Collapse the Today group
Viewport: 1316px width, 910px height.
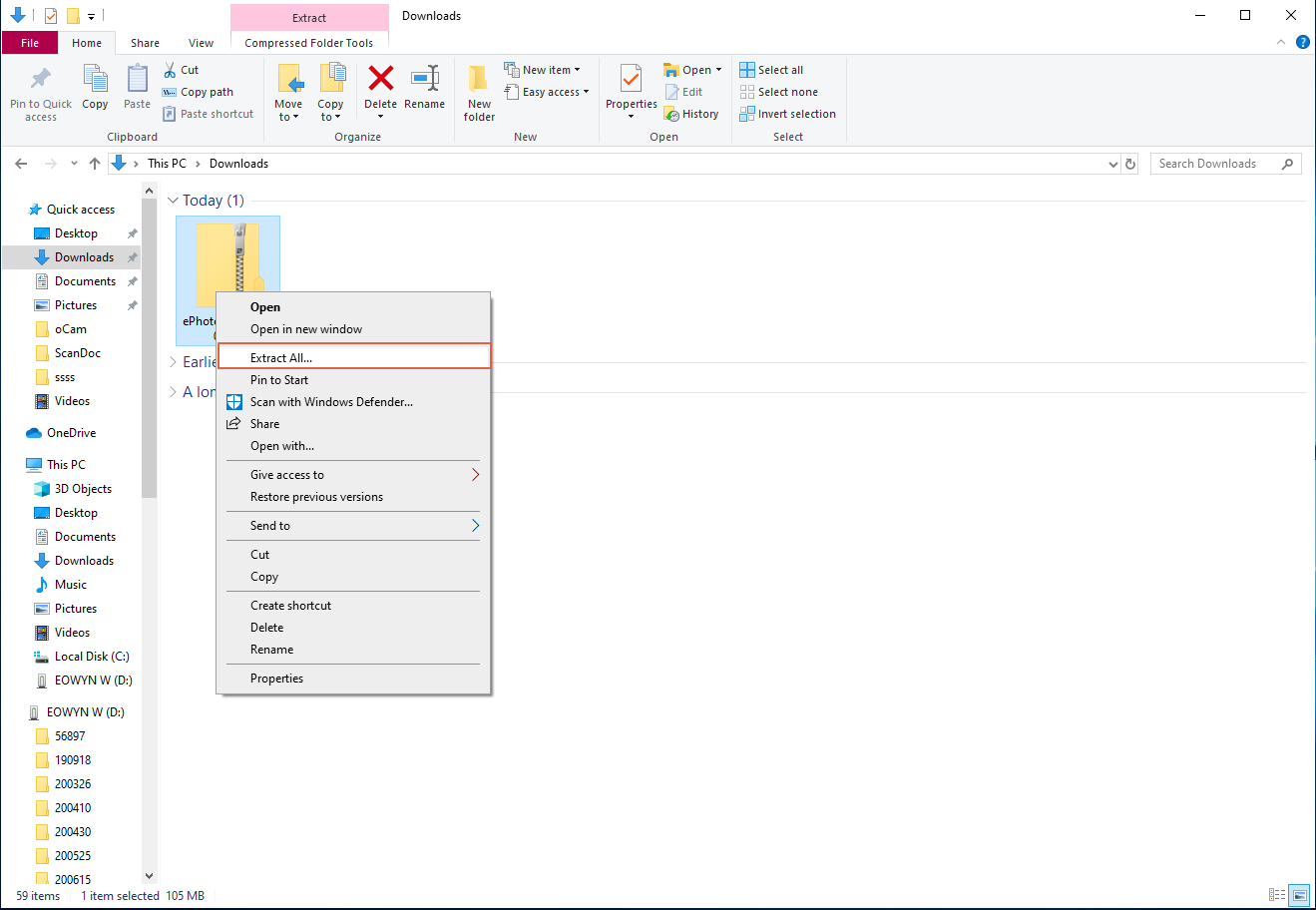173,201
